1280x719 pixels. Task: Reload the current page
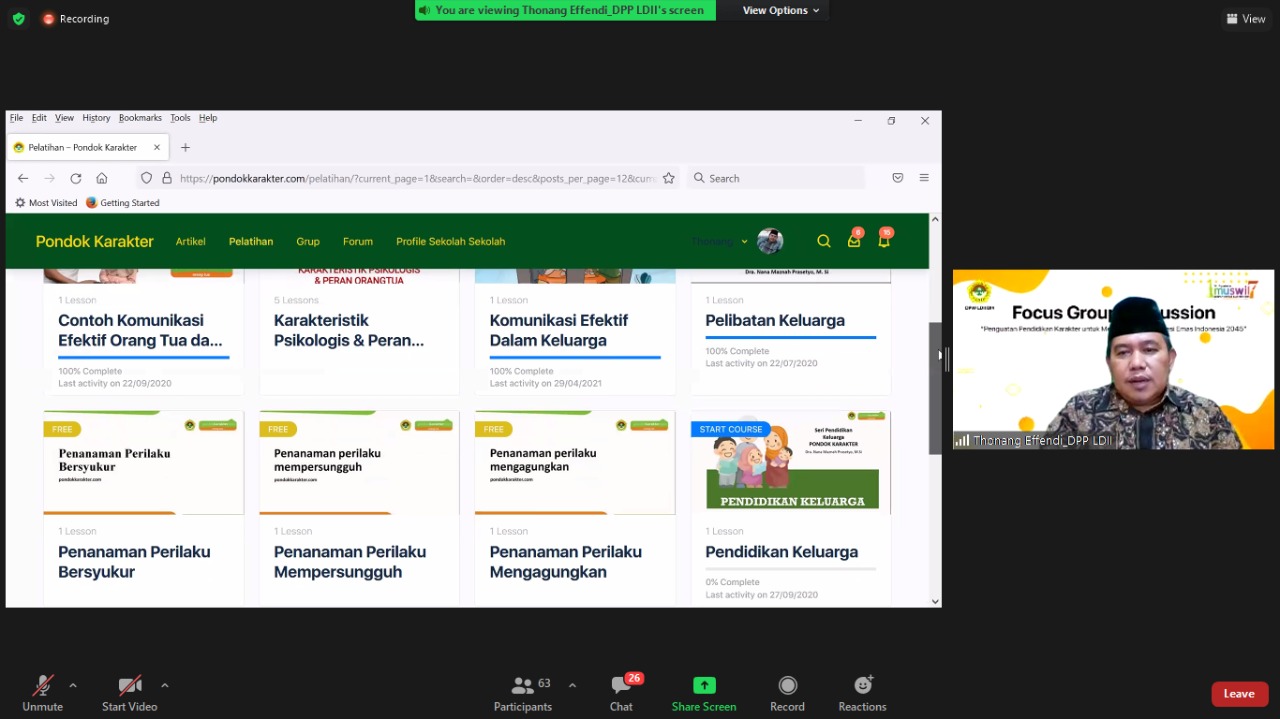pyautogui.click(x=75, y=178)
